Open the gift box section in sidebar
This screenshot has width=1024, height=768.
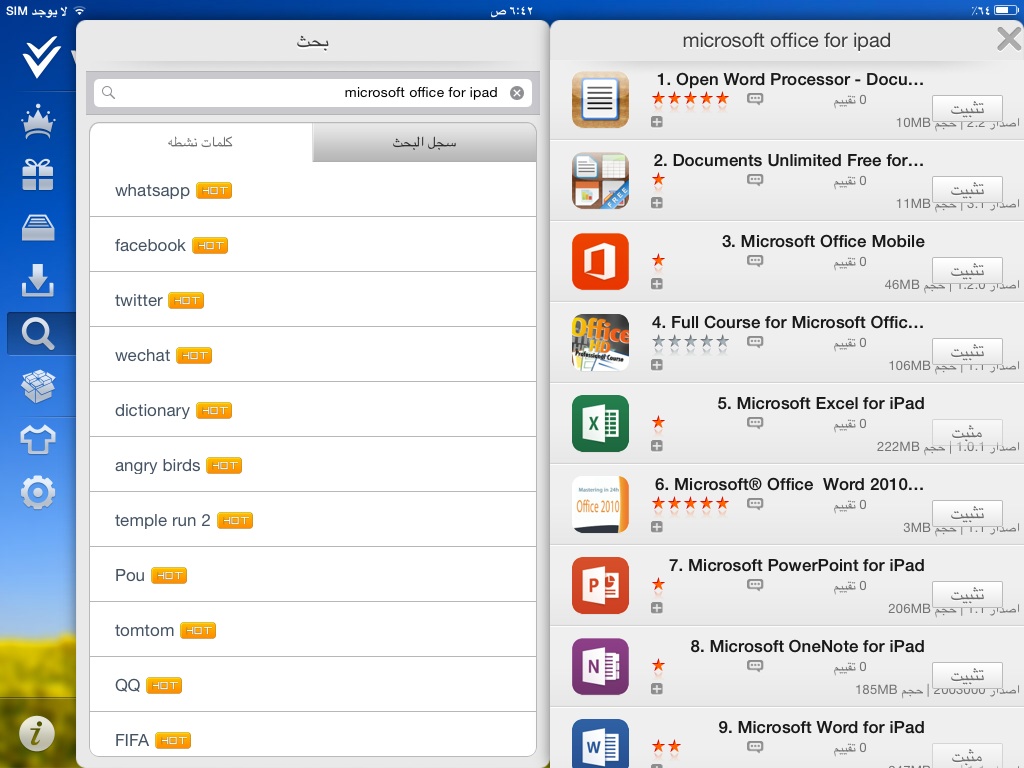point(38,174)
